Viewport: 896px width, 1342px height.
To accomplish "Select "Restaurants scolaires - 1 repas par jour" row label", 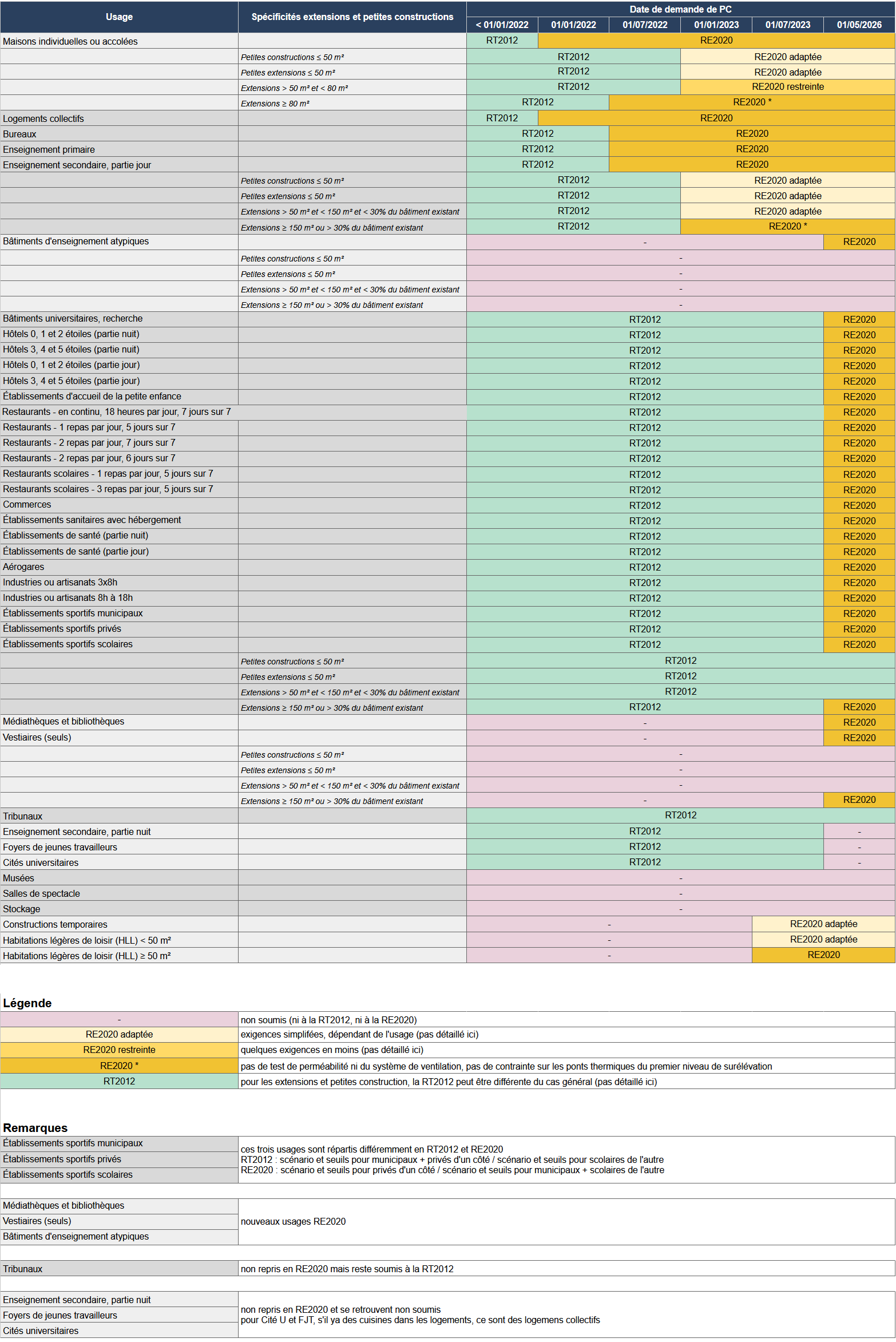I will (x=119, y=473).
